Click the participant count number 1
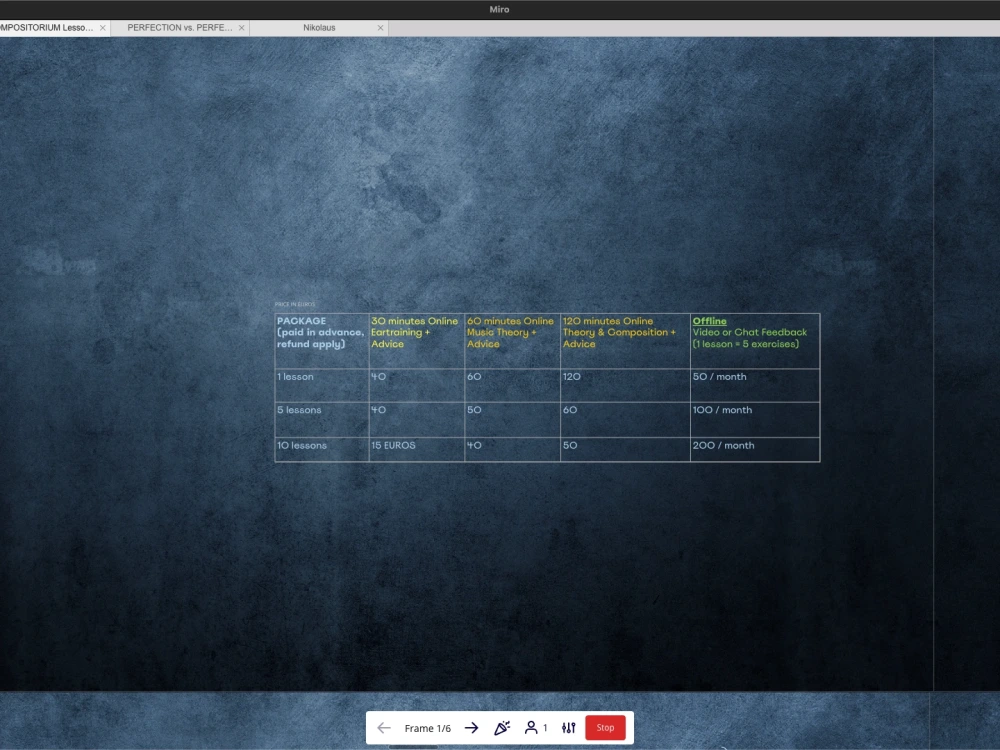 [545, 728]
